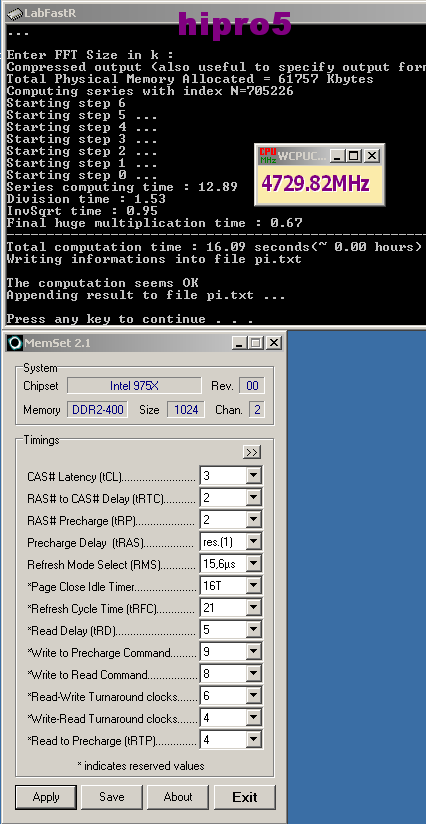This screenshot has width=426, height=824.
Task: Click the 'Press any key to continue' line
Action: pos(130,319)
